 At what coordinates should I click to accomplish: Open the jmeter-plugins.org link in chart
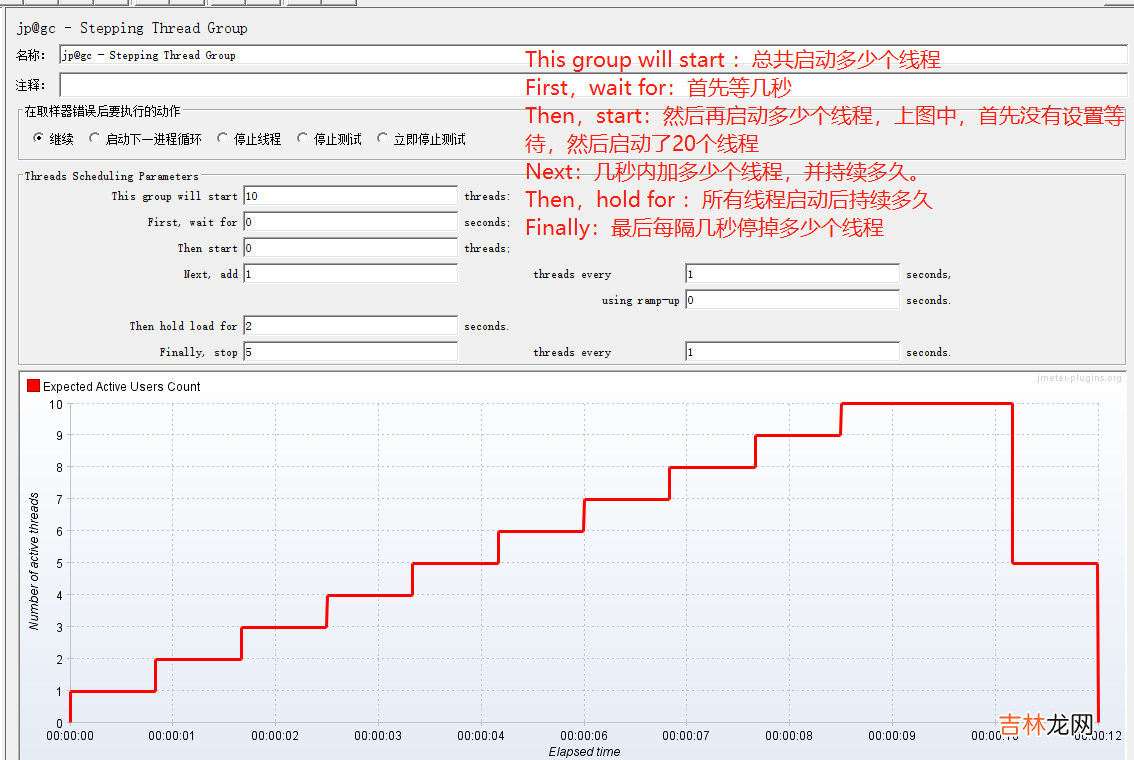coord(1080,378)
